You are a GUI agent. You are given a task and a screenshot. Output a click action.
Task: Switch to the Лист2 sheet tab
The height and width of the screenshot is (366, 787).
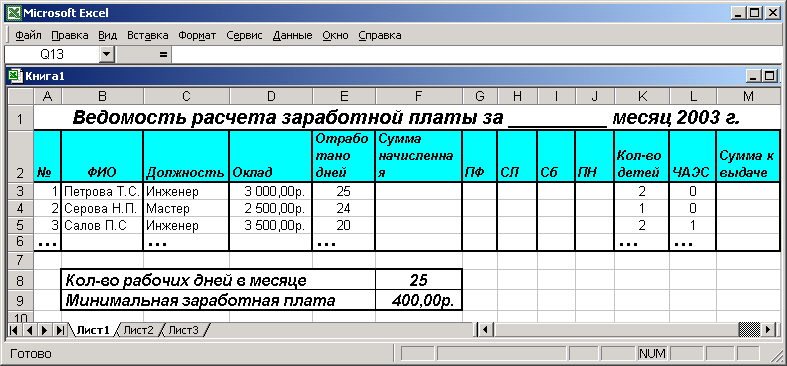(139, 330)
